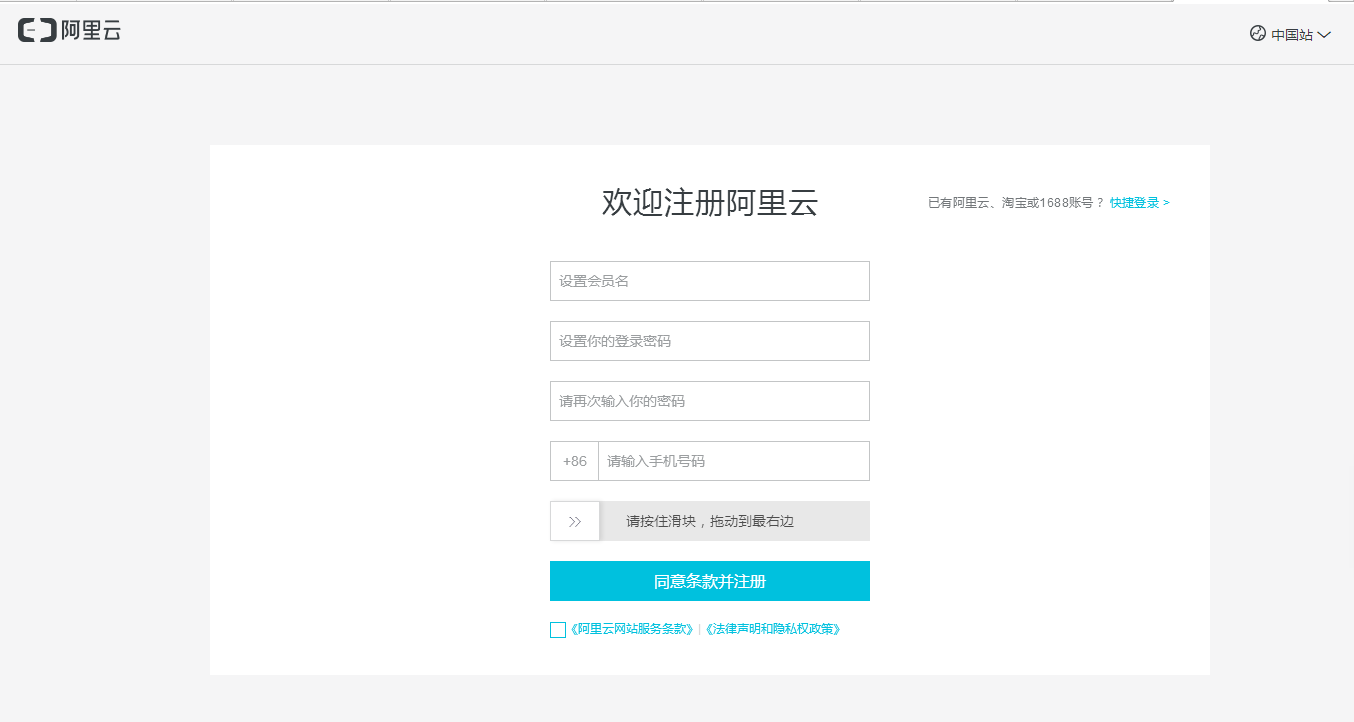Click the globe icon beside 中国站
This screenshot has height=722, width=1354.
pyautogui.click(x=1258, y=34)
